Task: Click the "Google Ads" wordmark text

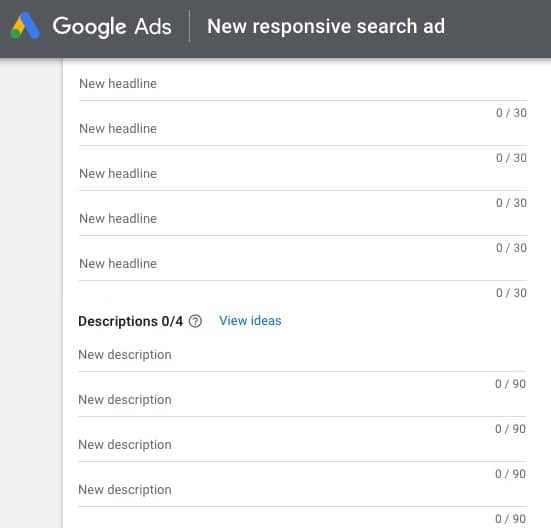Action: [x=112, y=27]
